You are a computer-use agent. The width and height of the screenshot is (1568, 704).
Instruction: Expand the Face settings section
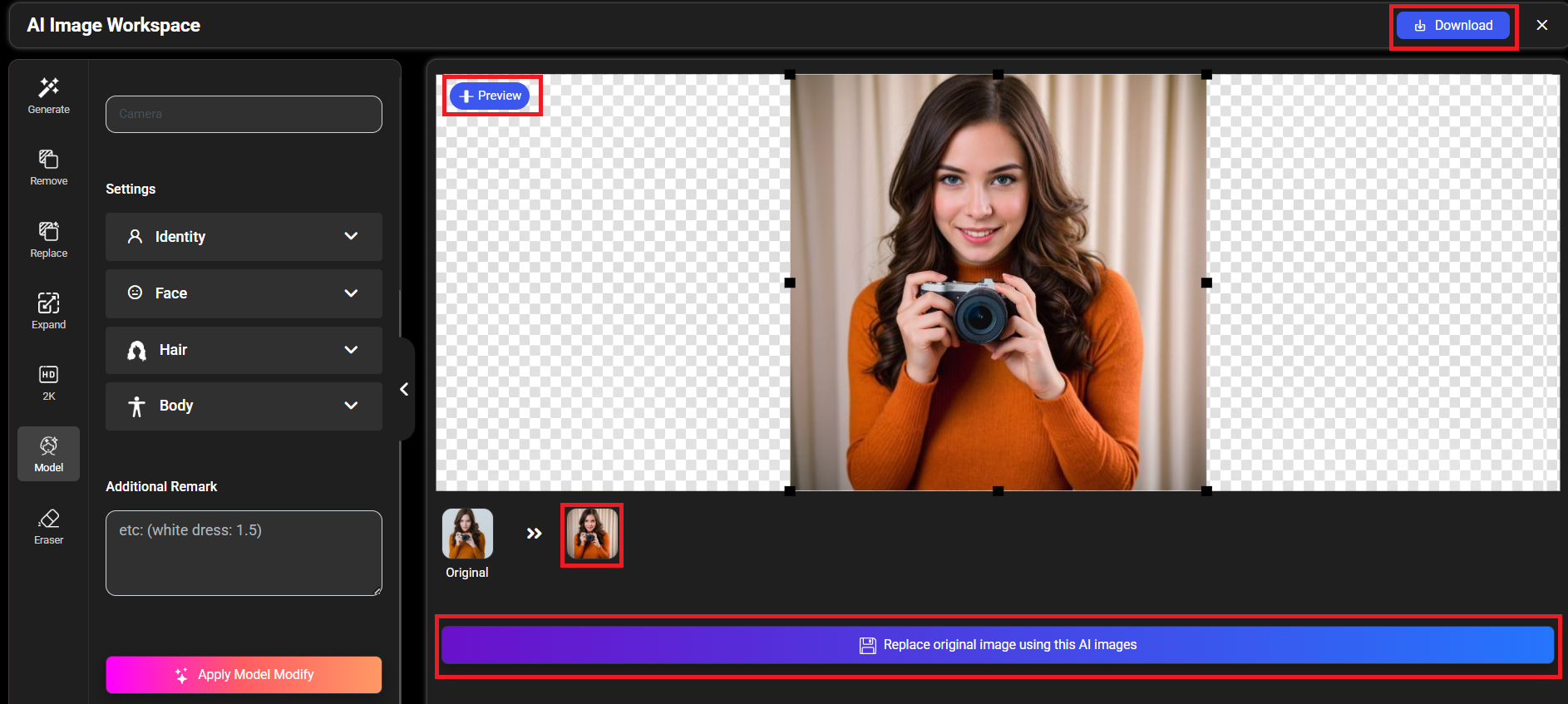pos(244,293)
